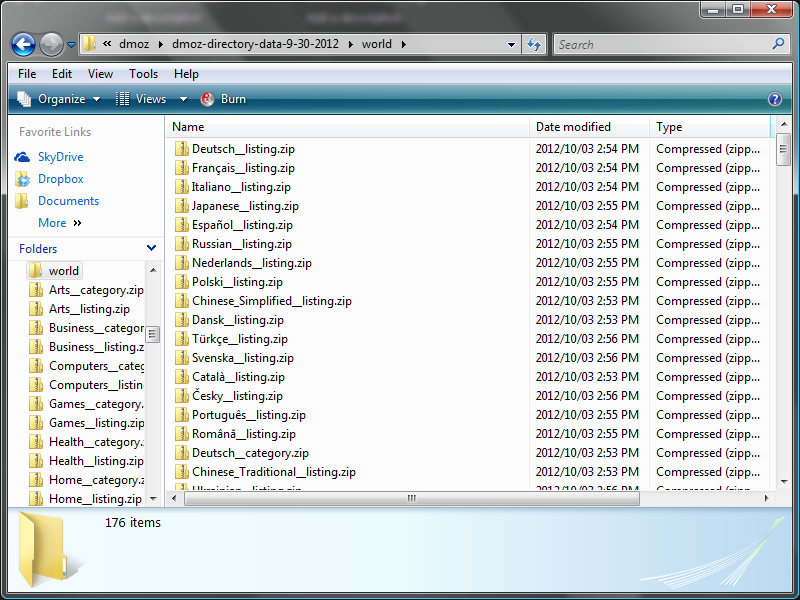Select the Japanese__listing.zip file icon
Viewport: 800px width, 600px height.
(x=182, y=206)
